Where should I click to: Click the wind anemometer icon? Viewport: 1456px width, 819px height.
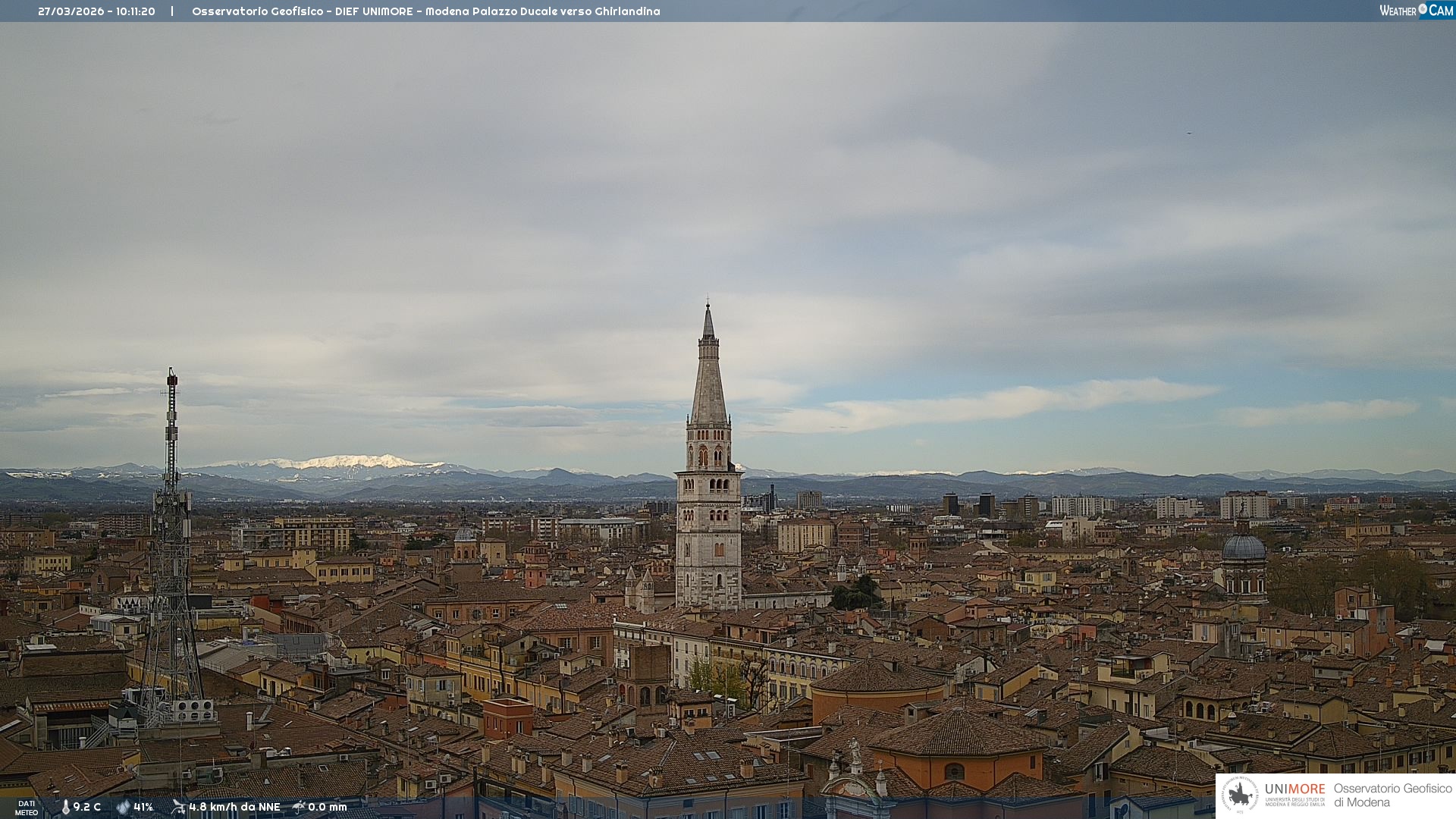pos(178,807)
